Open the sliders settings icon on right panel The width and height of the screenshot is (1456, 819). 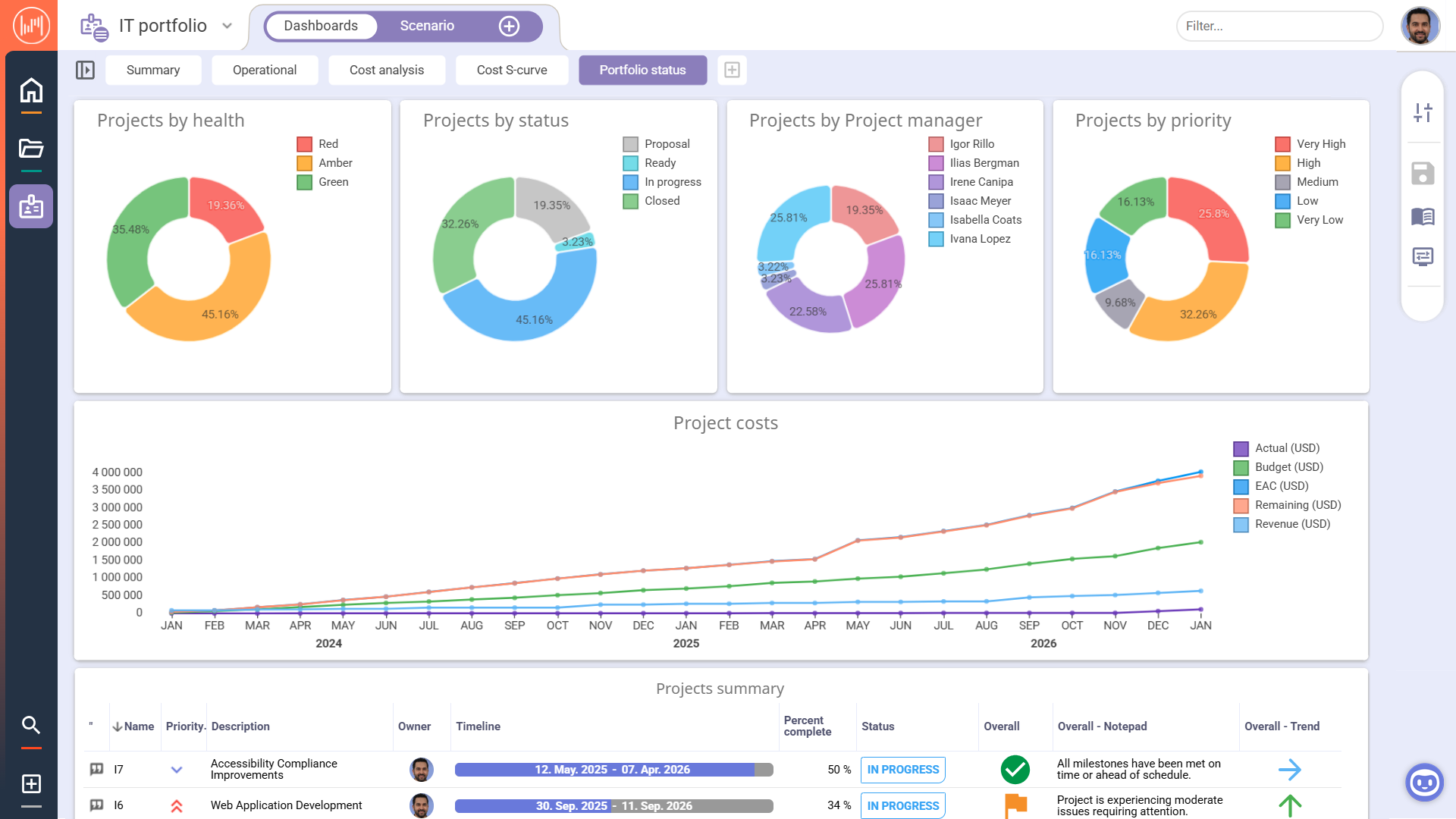point(1423,112)
